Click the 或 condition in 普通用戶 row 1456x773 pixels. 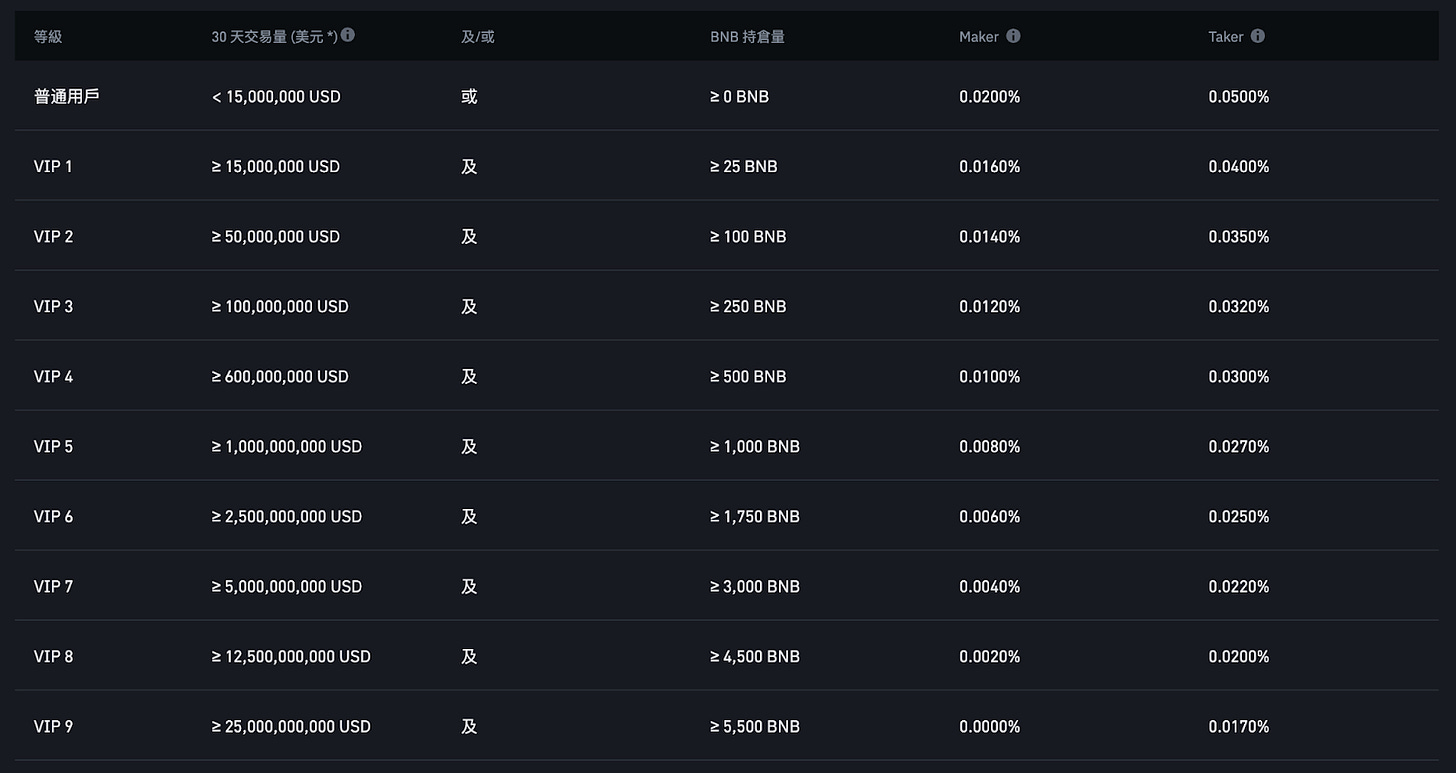469,97
